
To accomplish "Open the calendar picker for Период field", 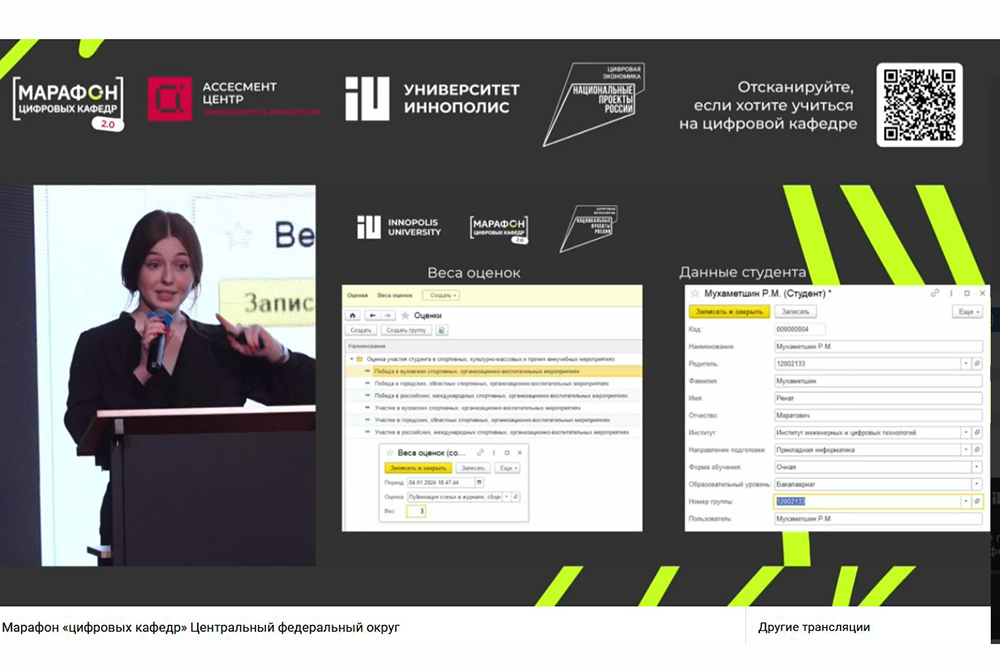I will point(479,482).
